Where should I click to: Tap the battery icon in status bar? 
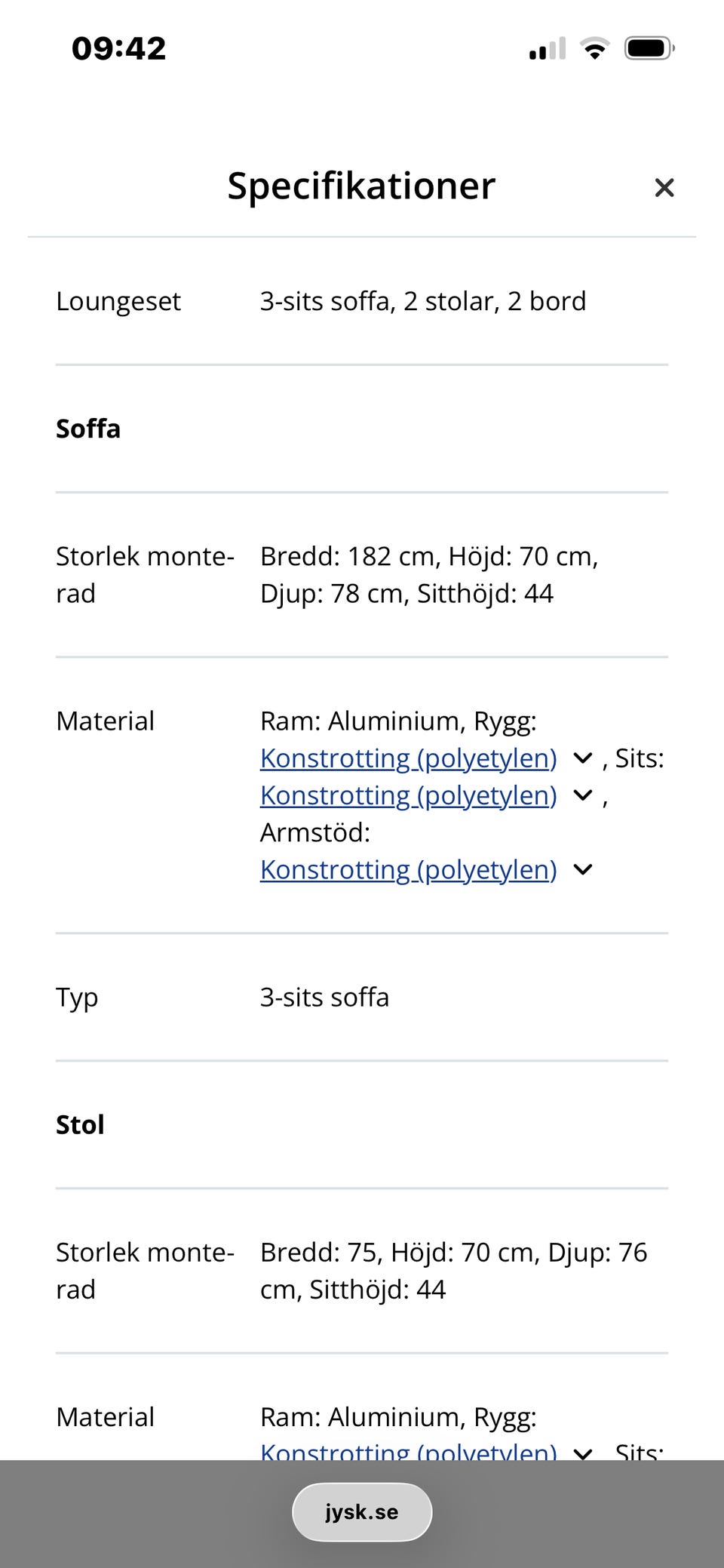[x=649, y=48]
